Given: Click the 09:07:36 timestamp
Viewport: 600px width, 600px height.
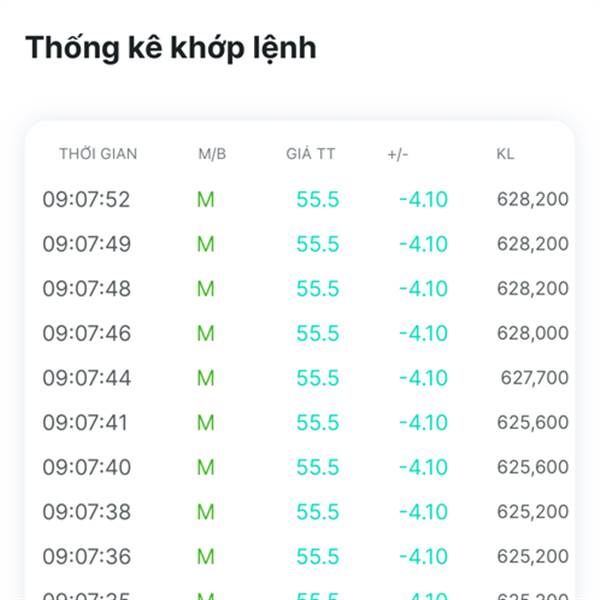Looking at the screenshot, I should click(86, 556).
